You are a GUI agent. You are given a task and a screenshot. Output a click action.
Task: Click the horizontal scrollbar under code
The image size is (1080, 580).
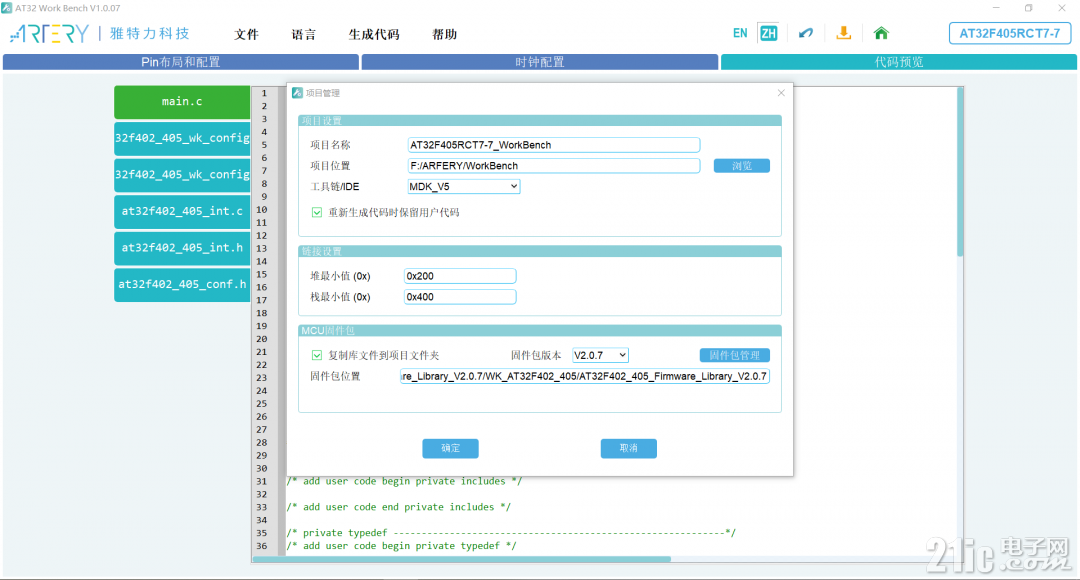[x=461, y=559]
